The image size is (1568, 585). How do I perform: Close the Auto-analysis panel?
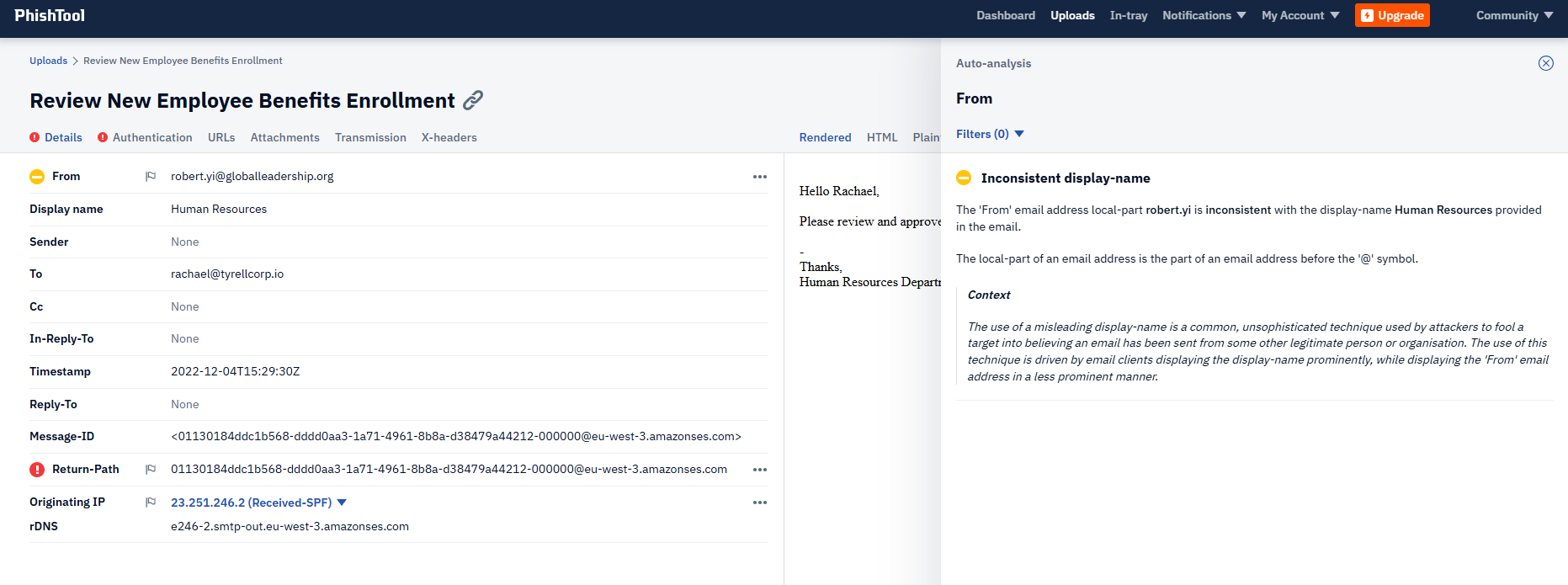click(1545, 63)
